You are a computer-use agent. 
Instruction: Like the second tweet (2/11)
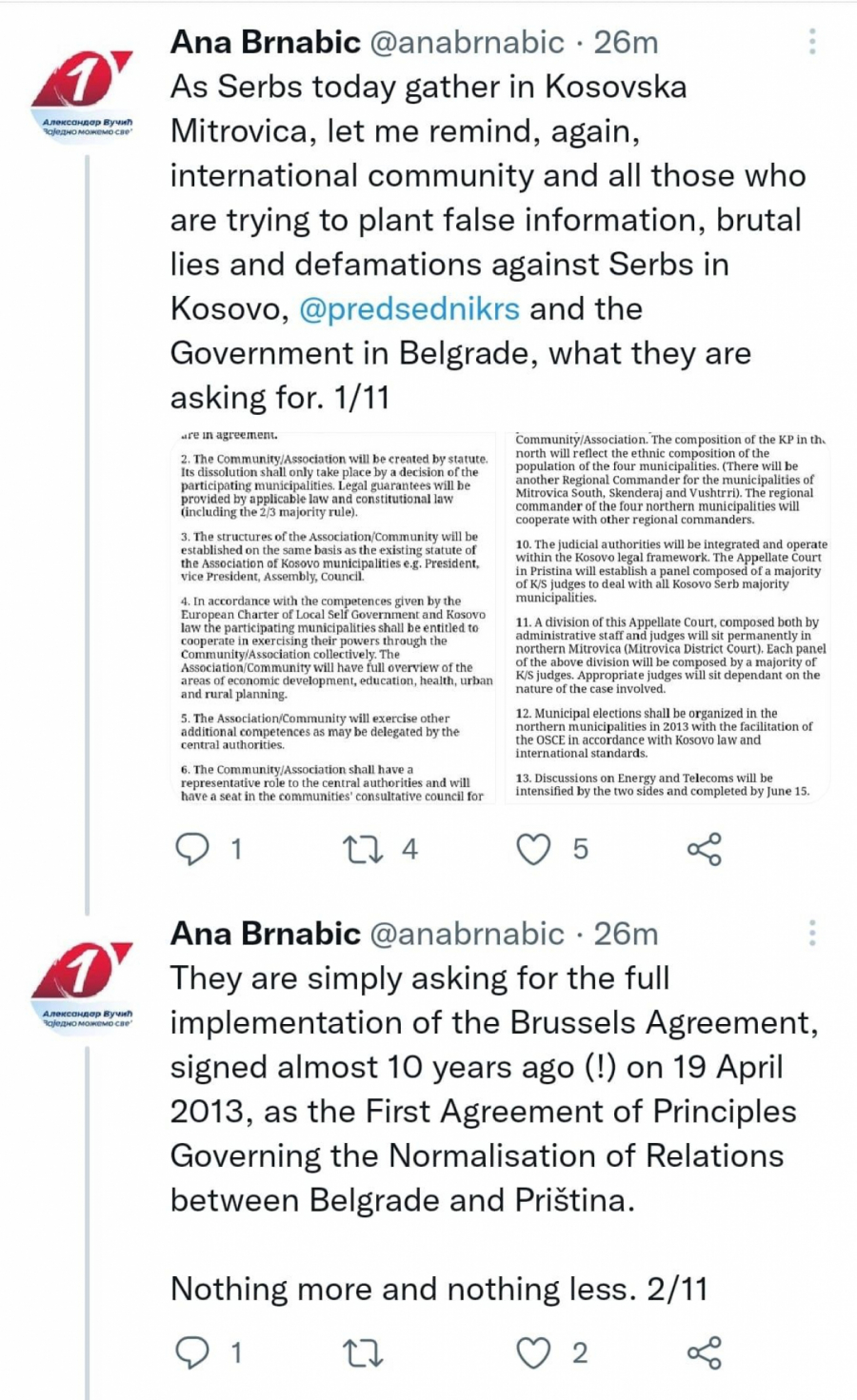click(533, 1352)
